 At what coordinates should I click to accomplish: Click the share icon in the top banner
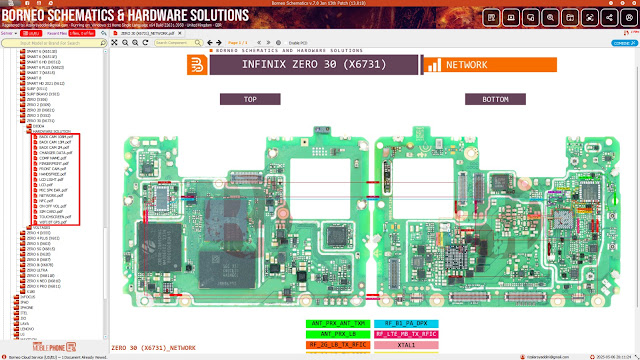coord(609,18)
